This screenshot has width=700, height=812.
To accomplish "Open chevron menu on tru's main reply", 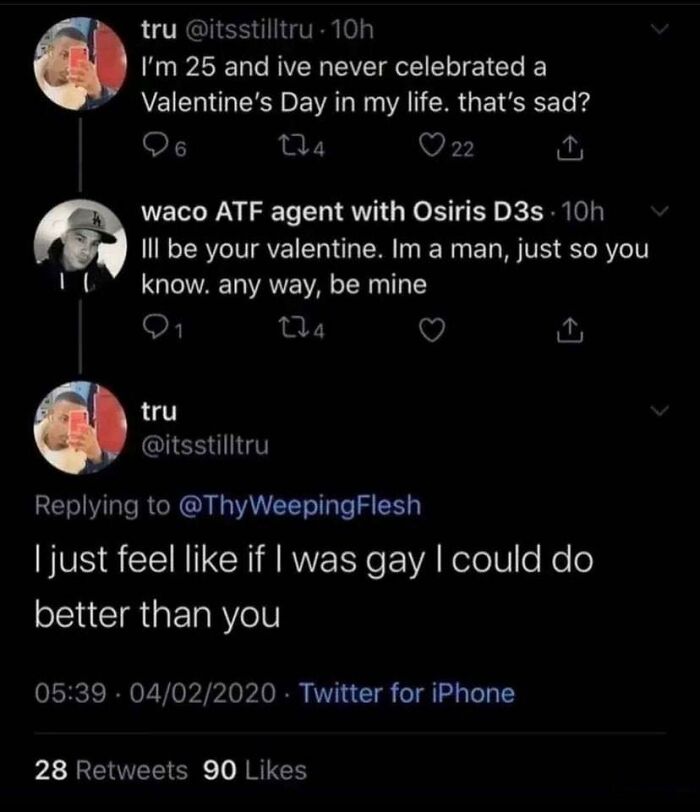I will (x=658, y=411).
